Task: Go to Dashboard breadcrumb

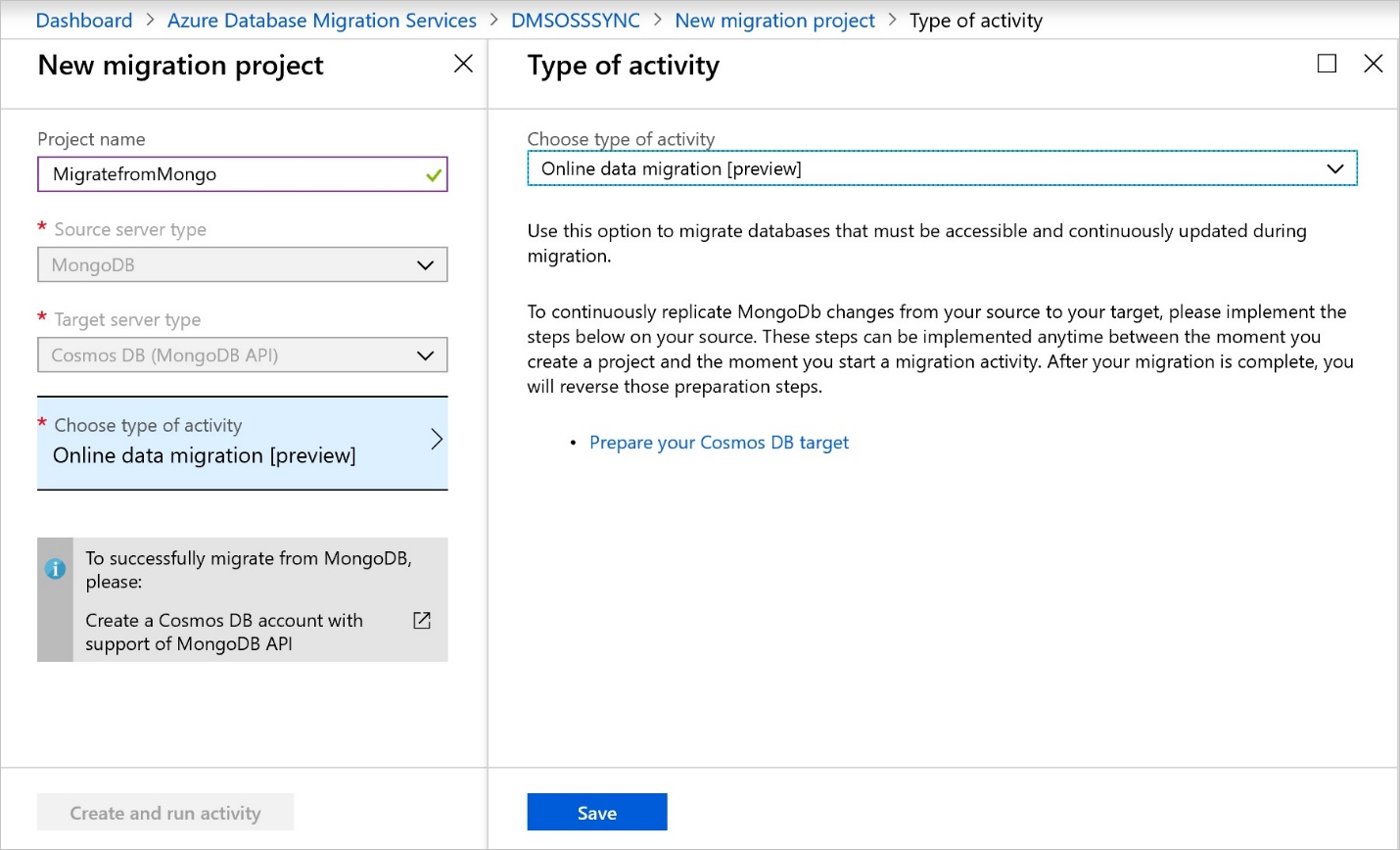Action: pos(84,21)
